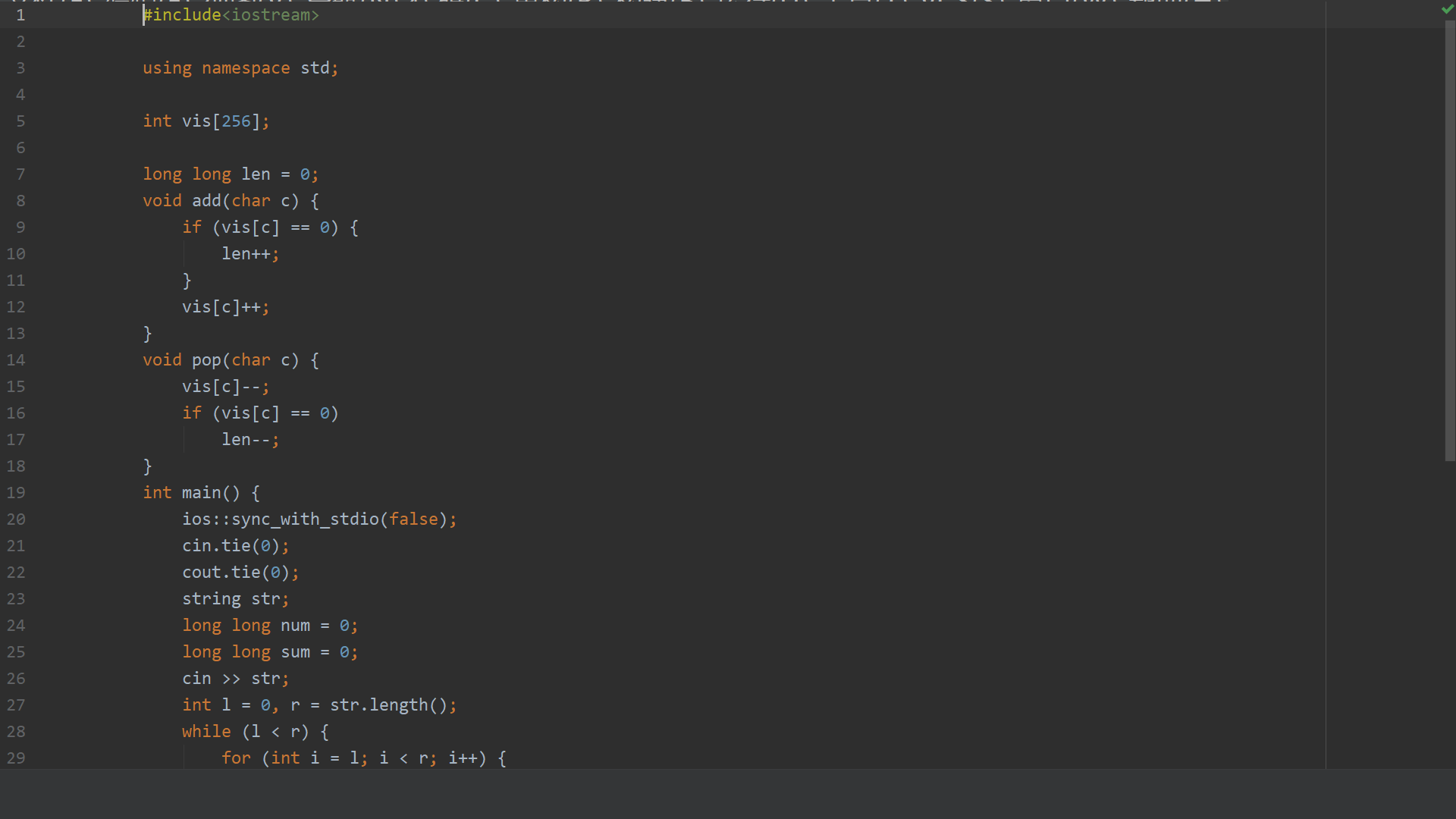Click 'int main() {' line

[x=202, y=493]
